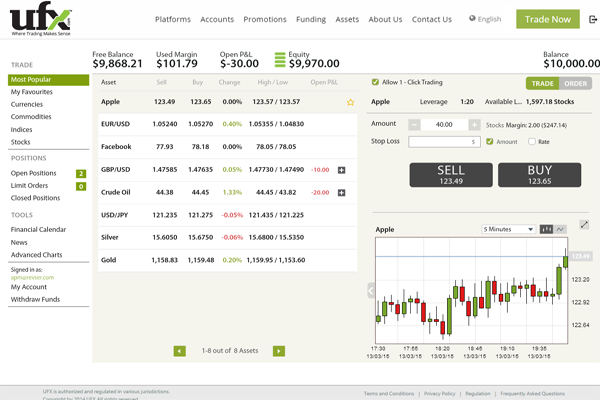This screenshot has height=400, width=600.
Task: Increase amount with plus button
Action: click(474, 124)
